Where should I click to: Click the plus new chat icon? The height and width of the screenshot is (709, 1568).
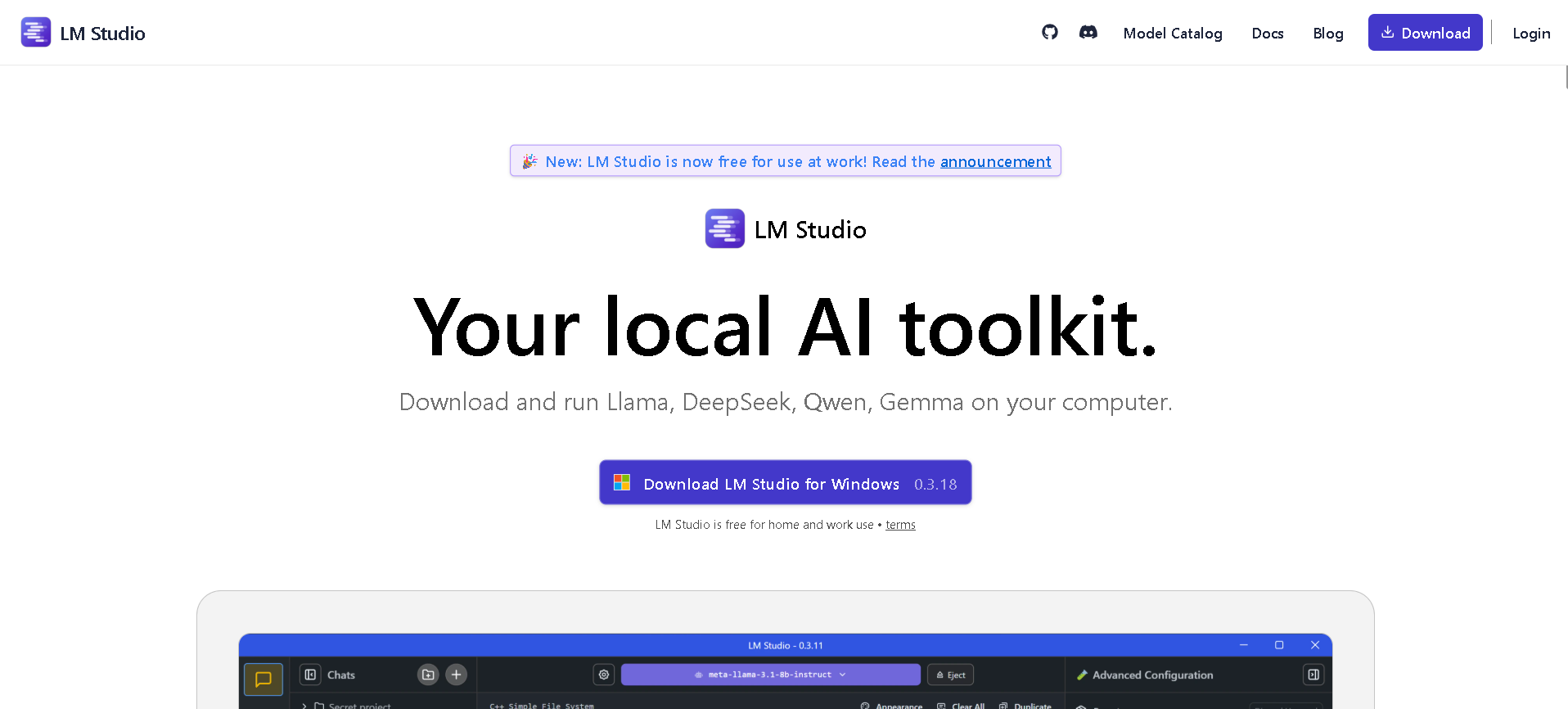(457, 675)
